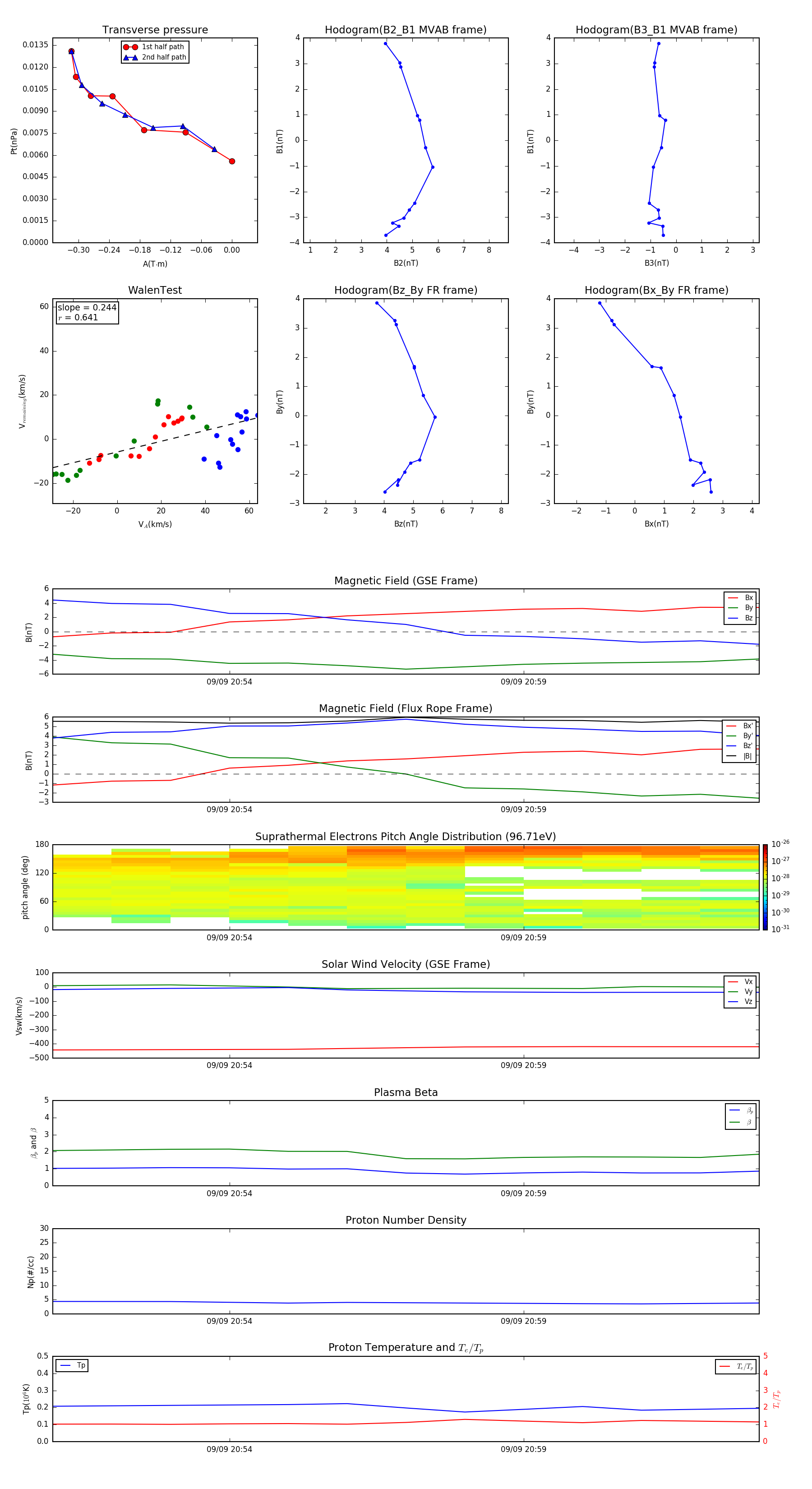This screenshot has width=812, height=1489.
Task: Click 'Hodogram(B3_B1 MVAB frame)' title
Action: pos(656,29)
